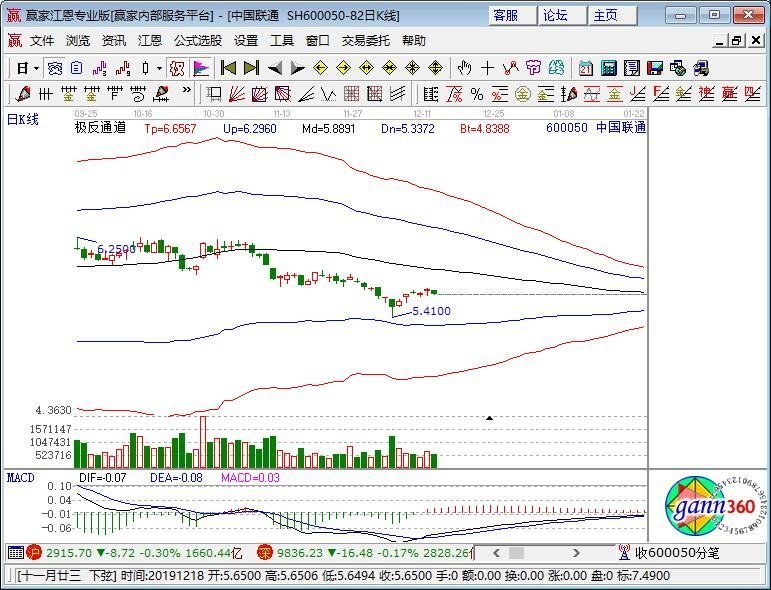The width and height of the screenshot is (771, 590).
Task: Open the period selector dropdown arrow next to 日
Action: (x=36, y=68)
